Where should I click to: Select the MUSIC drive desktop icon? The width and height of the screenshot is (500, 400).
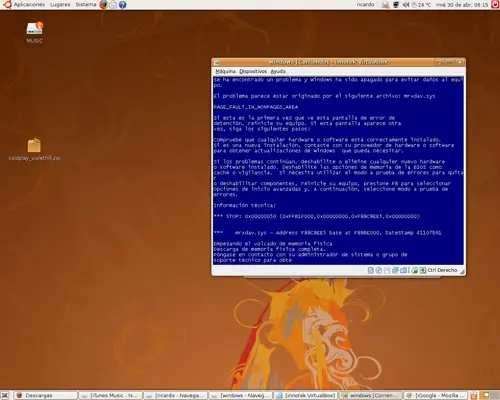[x=34, y=32]
